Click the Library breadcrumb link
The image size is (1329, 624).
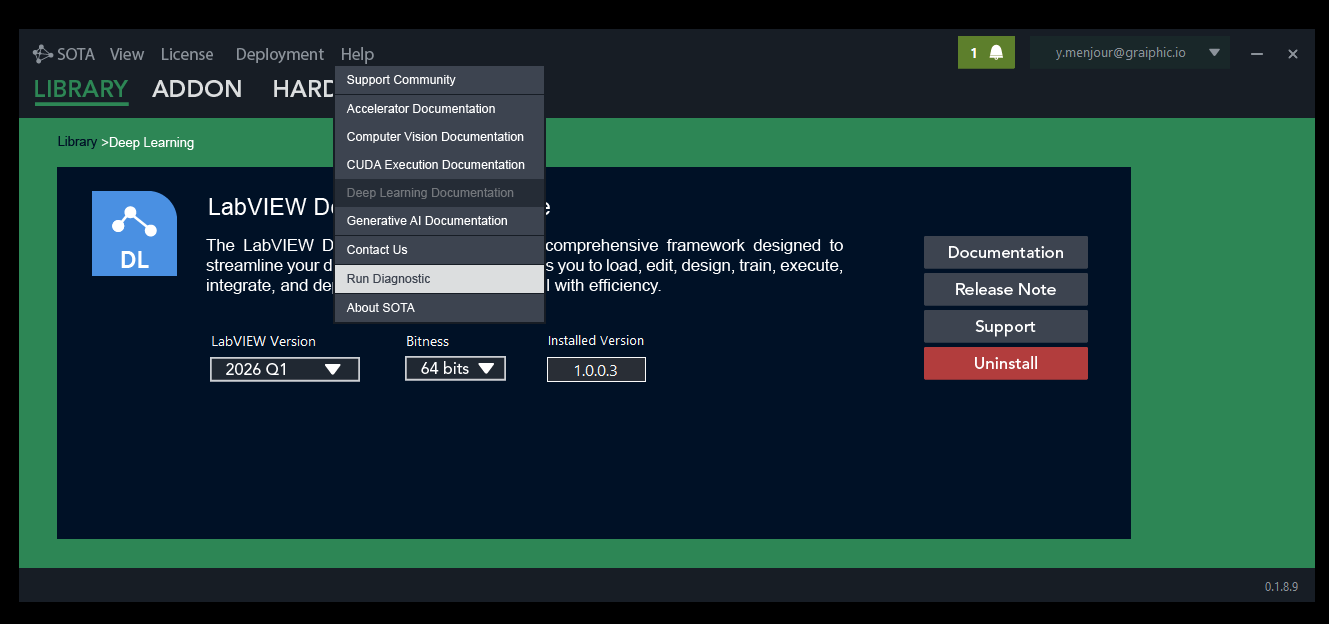[x=77, y=142]
